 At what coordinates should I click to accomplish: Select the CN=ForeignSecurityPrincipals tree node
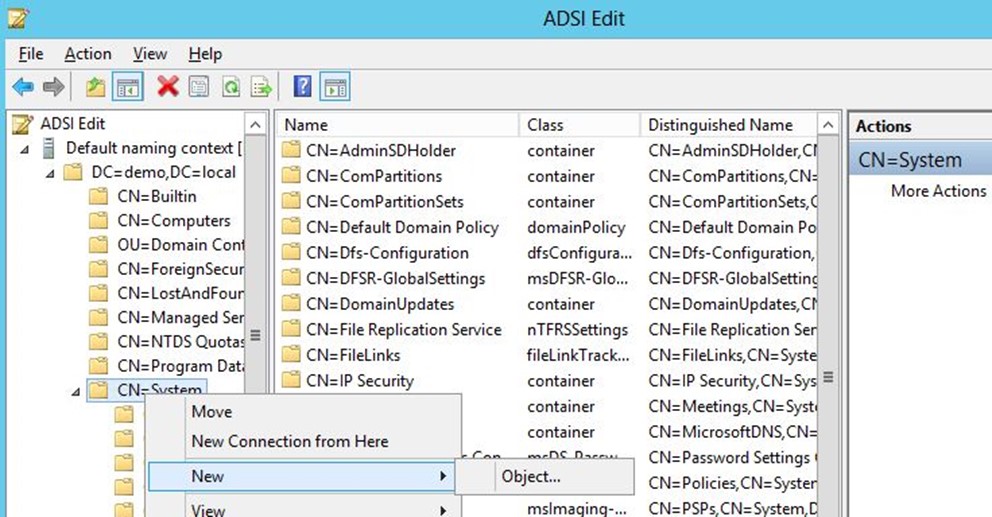tap(180, 269)
